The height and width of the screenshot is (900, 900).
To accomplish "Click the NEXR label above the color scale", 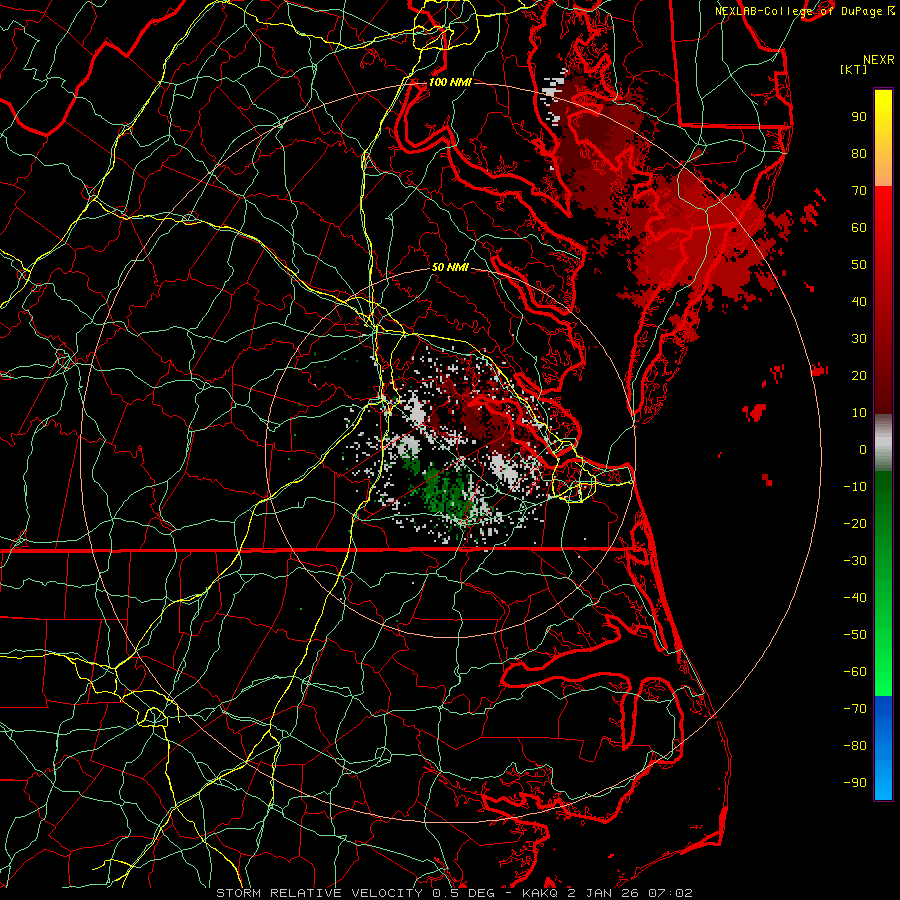I will (x=879, y=60).
